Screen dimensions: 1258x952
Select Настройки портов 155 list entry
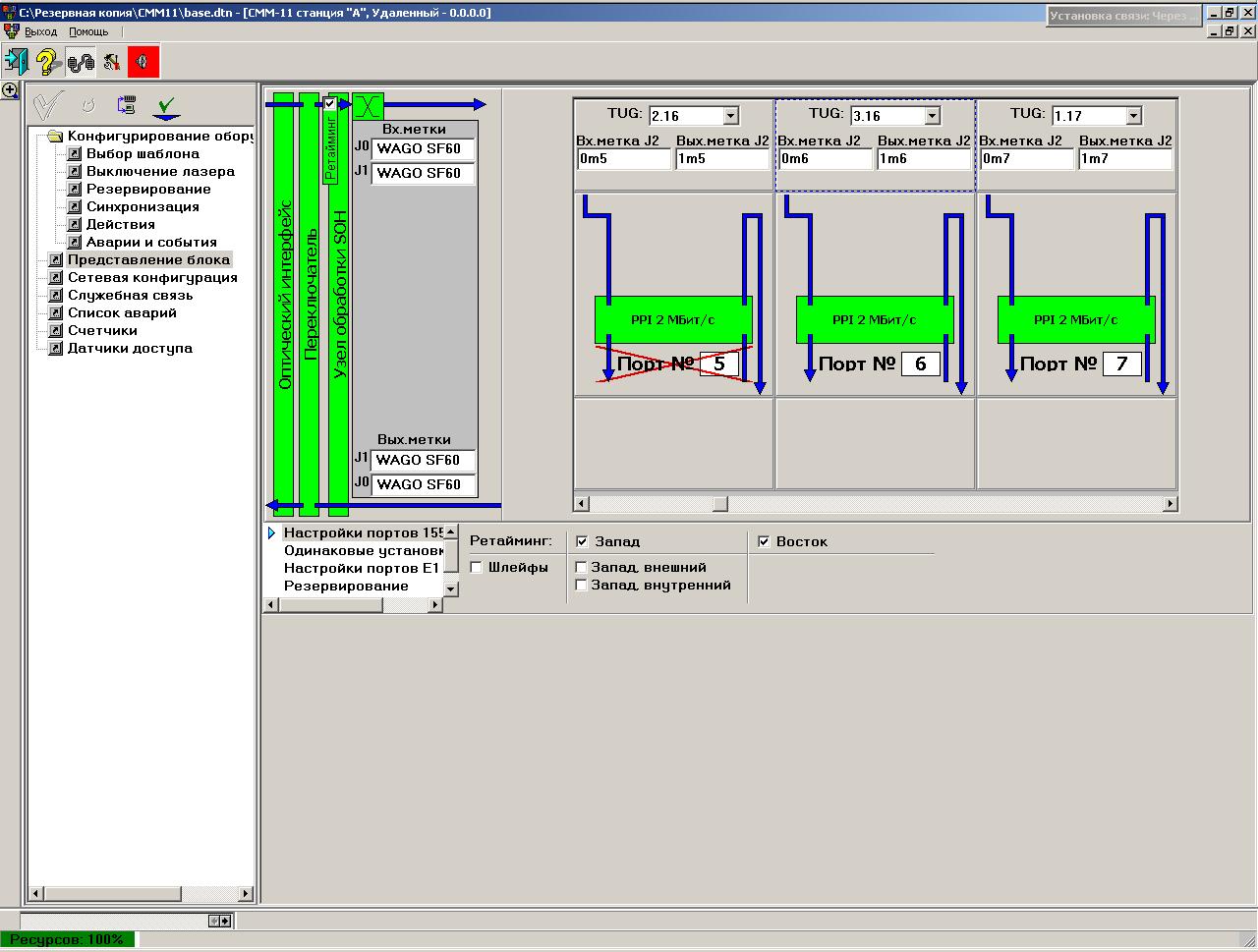[x=363, y=532]
